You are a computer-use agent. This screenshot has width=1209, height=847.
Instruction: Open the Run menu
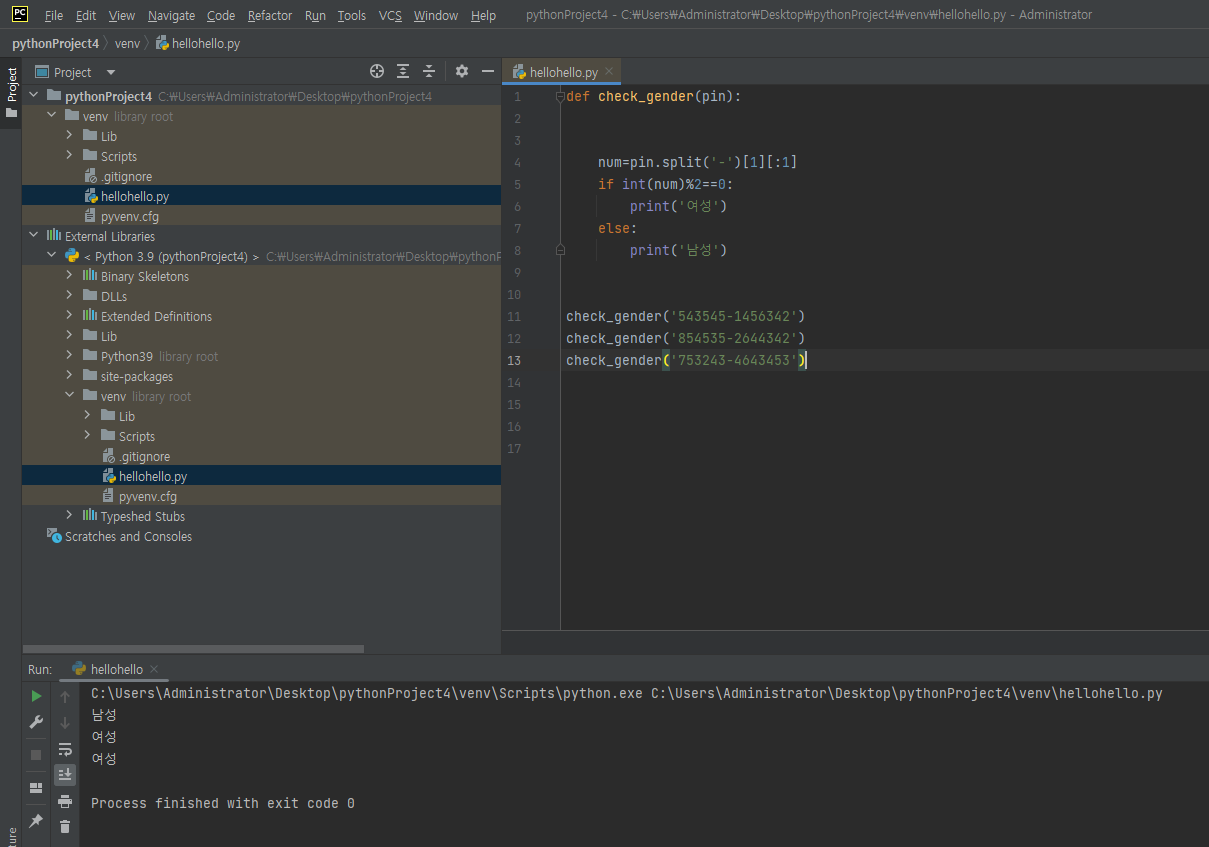click(x=315, y=15)
